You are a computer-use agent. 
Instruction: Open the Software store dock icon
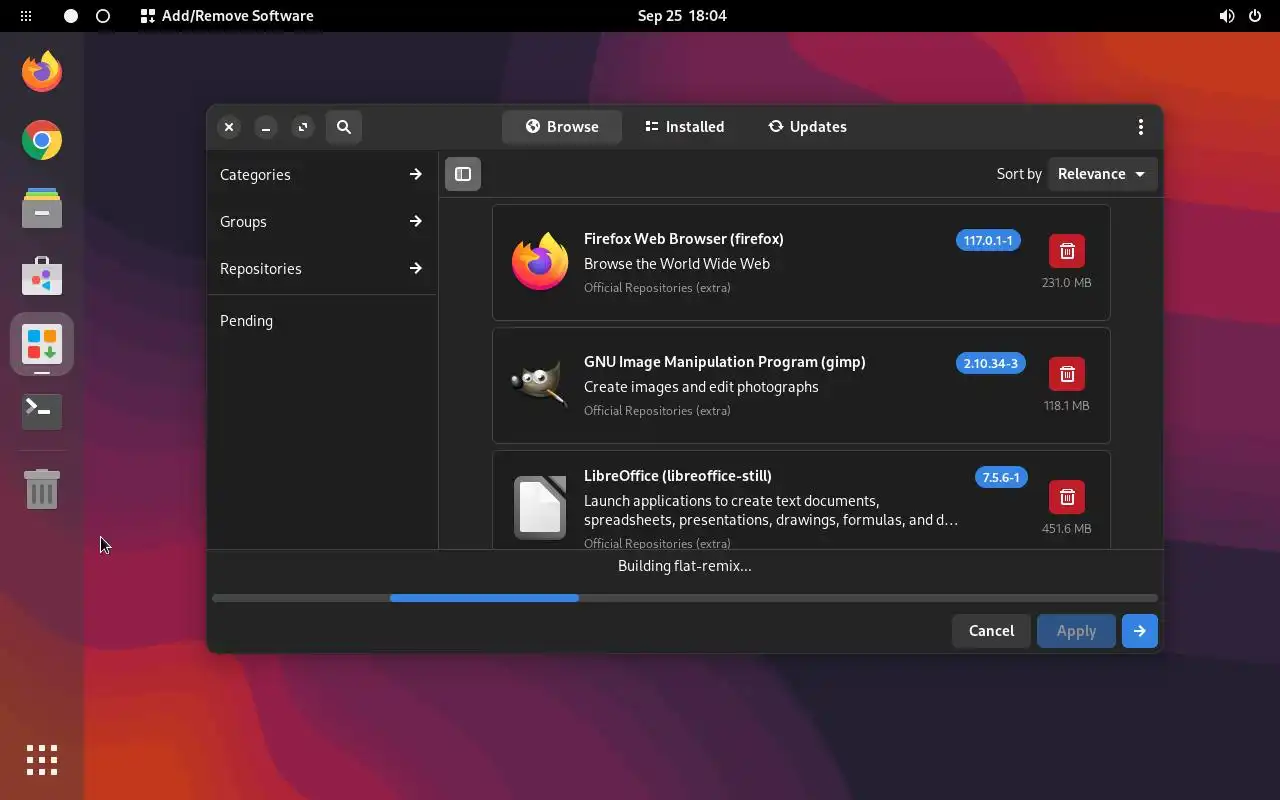tap(42, 276)
